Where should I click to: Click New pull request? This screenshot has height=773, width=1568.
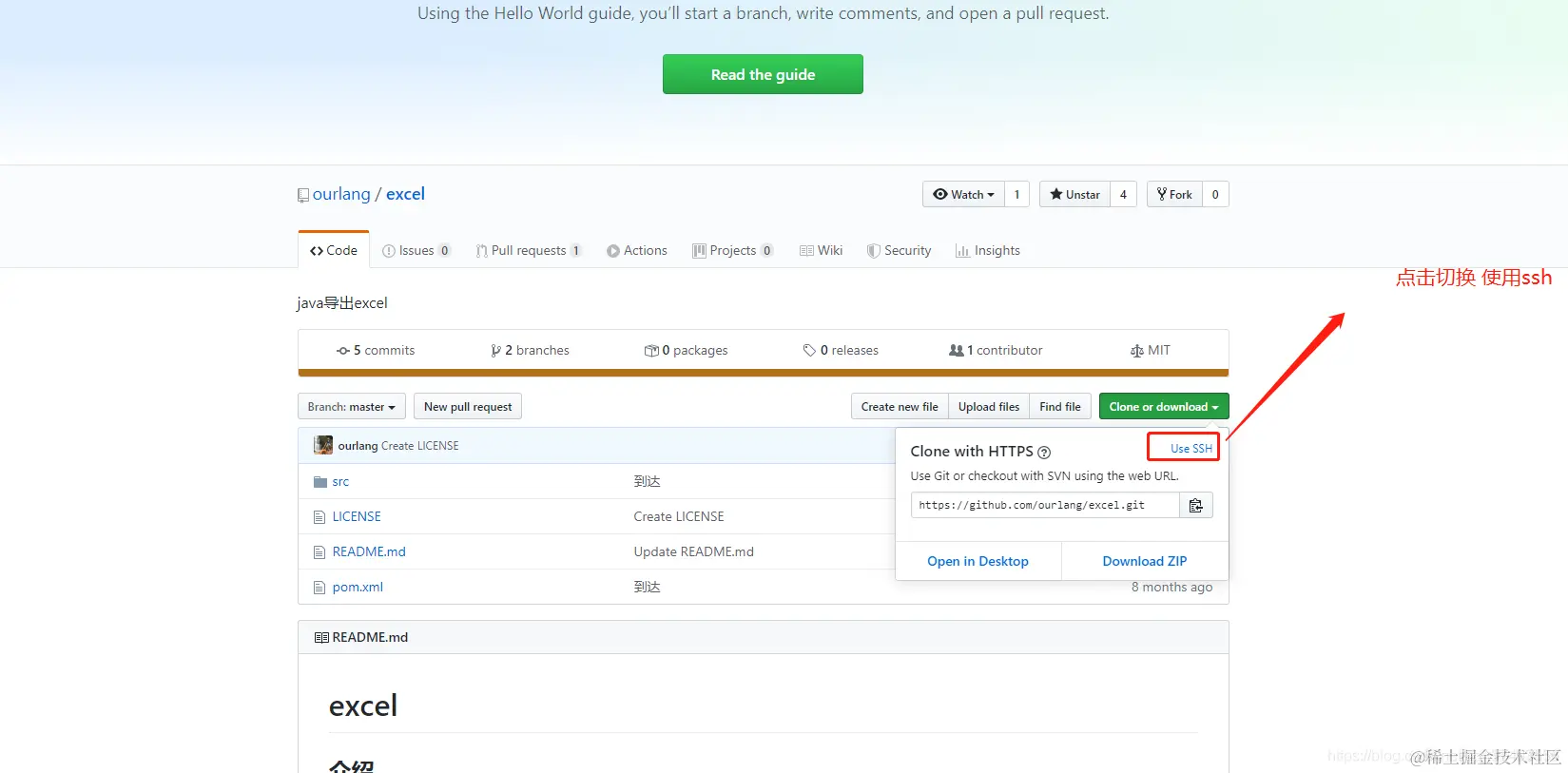coord(468,406)
